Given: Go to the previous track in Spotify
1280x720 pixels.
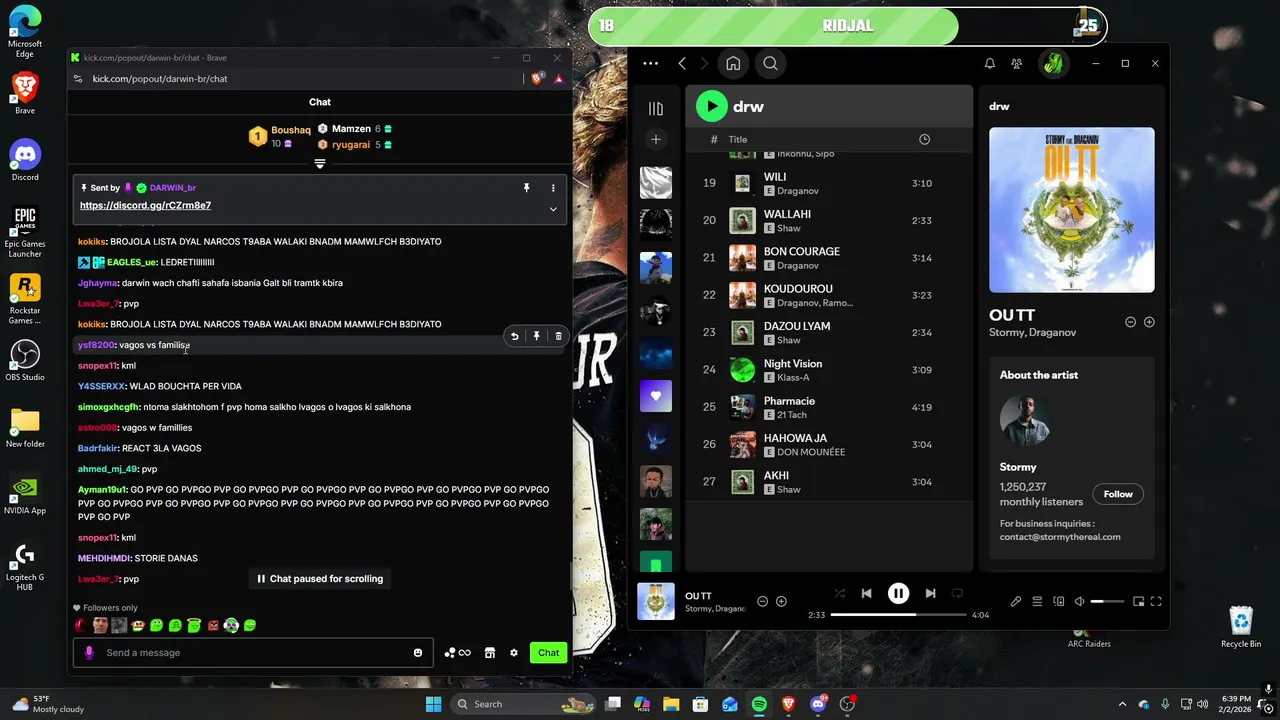Looking at the screenshot, I should (866, 593).
